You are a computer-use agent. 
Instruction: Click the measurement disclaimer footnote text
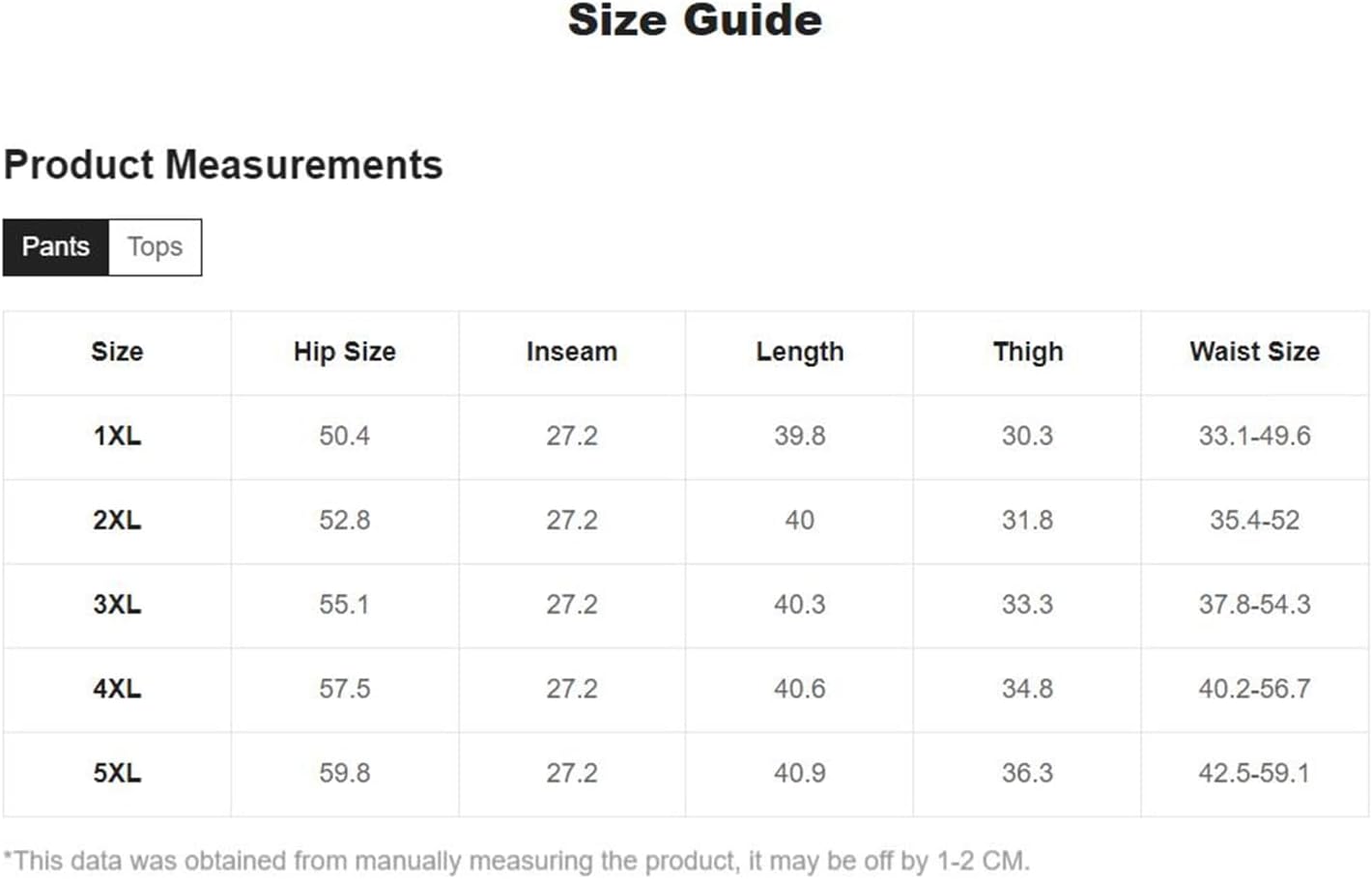[x=517, y=861]
